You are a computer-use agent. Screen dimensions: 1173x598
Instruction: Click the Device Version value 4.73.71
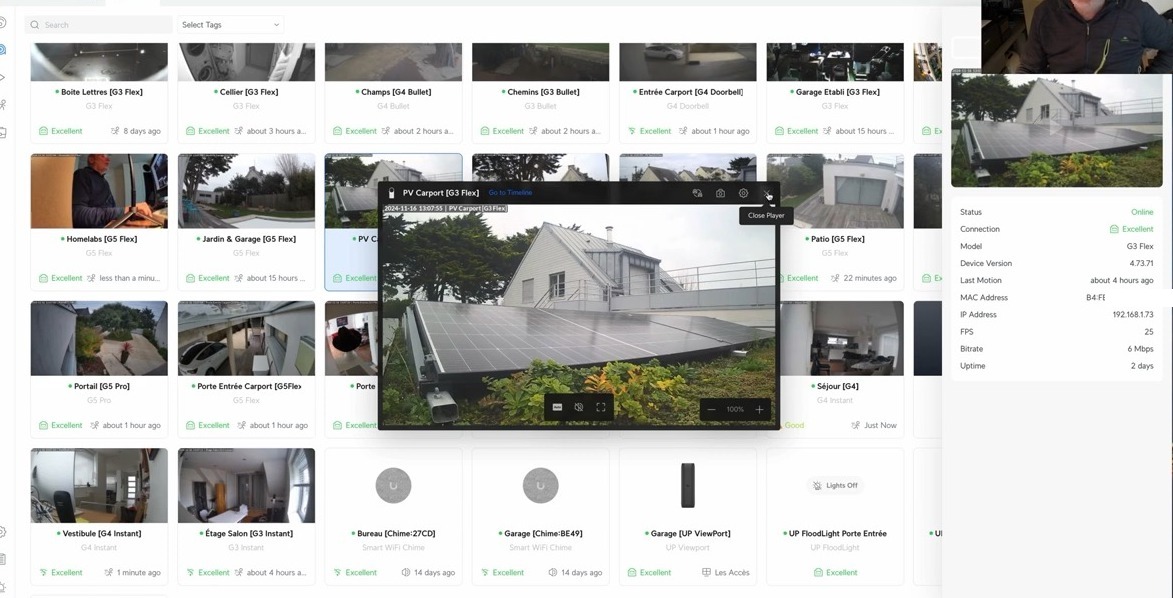click(1142, 263)
